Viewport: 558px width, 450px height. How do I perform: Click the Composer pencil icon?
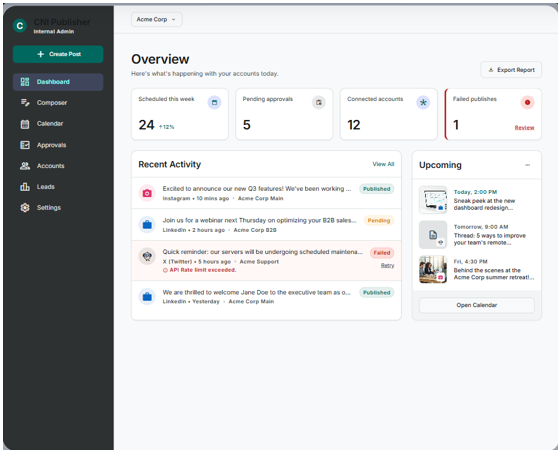coord(25,103)
